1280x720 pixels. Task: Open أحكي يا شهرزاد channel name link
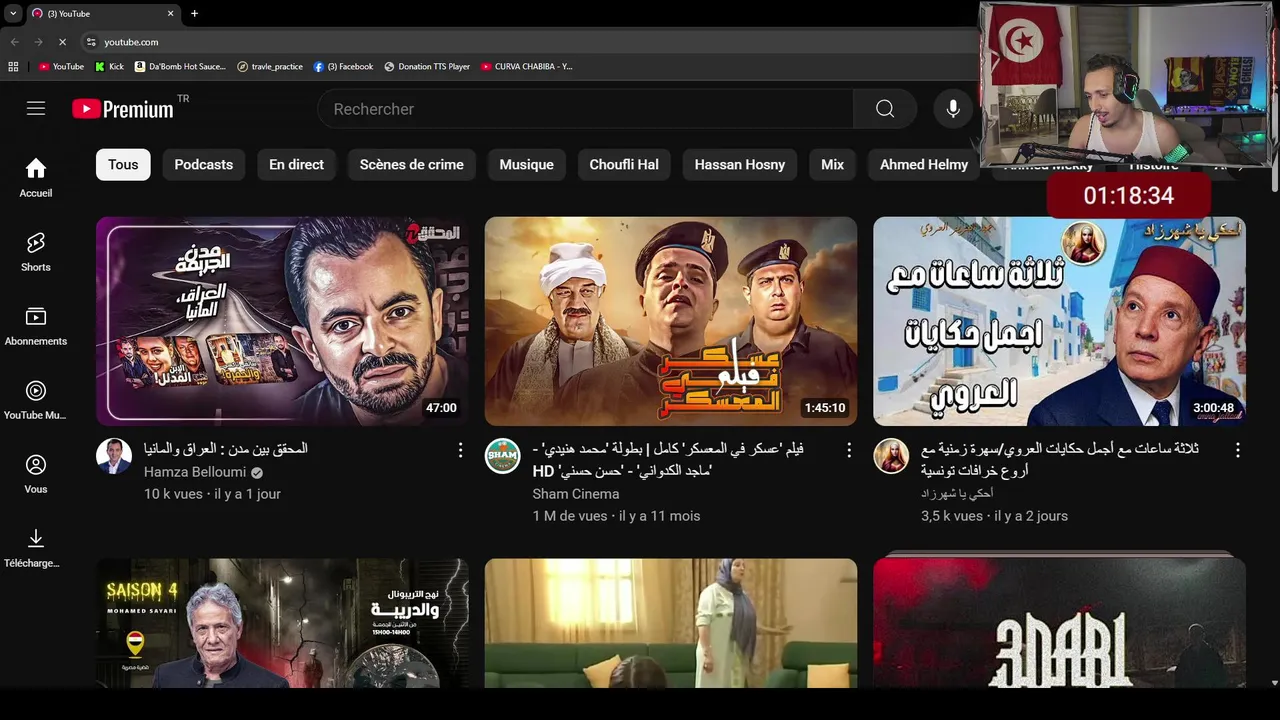click(x=957, y=494)
